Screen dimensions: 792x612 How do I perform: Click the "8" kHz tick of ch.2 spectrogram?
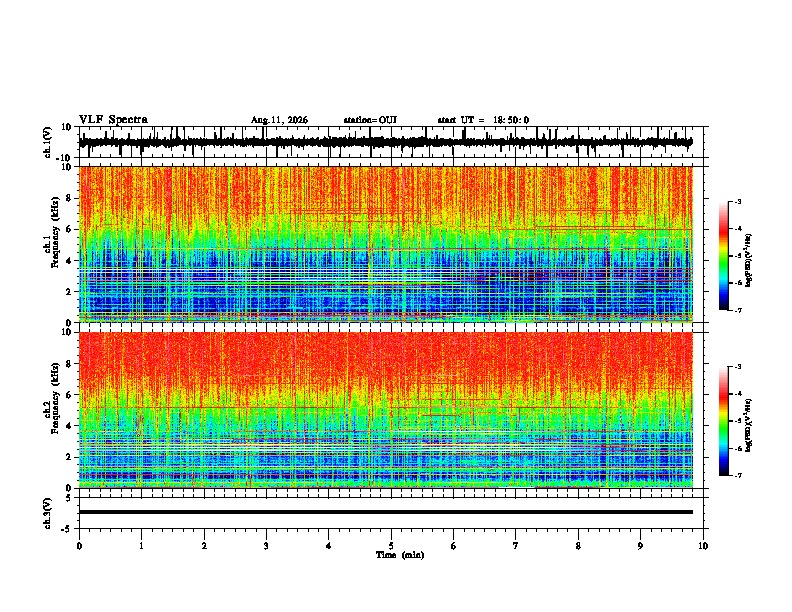[69, 364]
